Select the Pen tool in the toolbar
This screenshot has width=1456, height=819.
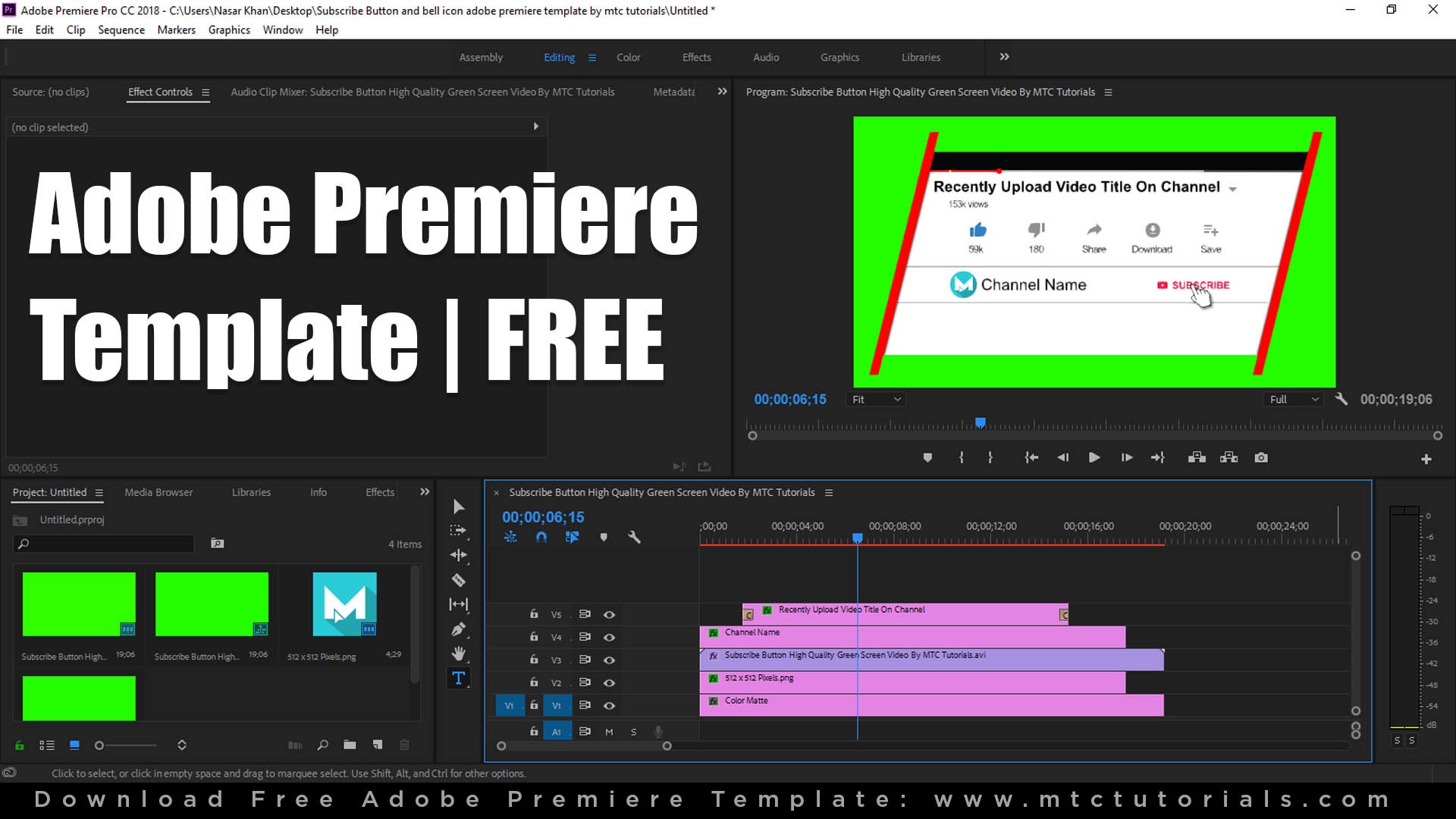tap(459, 629)
